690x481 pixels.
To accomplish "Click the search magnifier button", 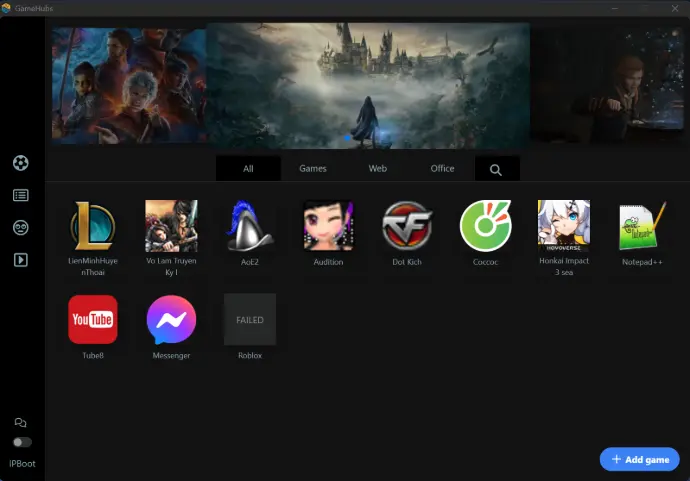I will coord(496,170).
